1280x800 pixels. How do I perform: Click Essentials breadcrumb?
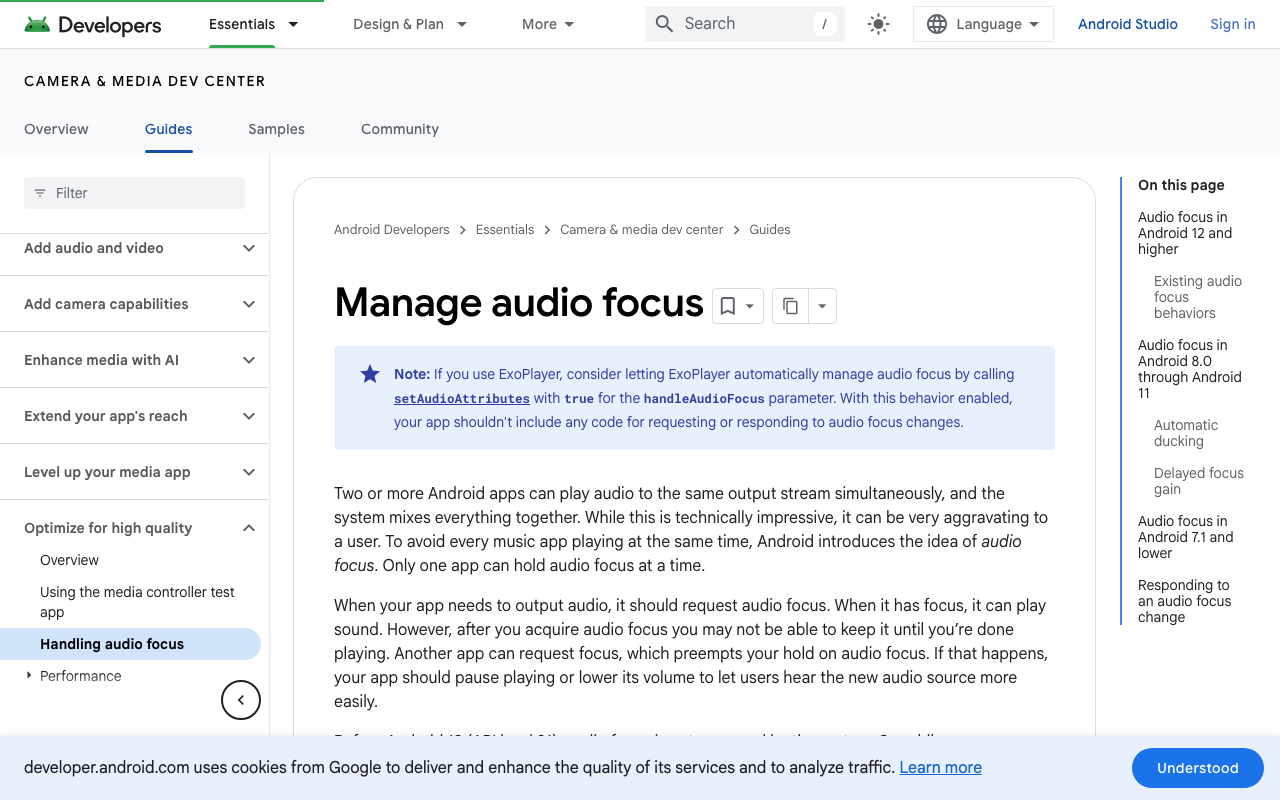coord(505,230)
